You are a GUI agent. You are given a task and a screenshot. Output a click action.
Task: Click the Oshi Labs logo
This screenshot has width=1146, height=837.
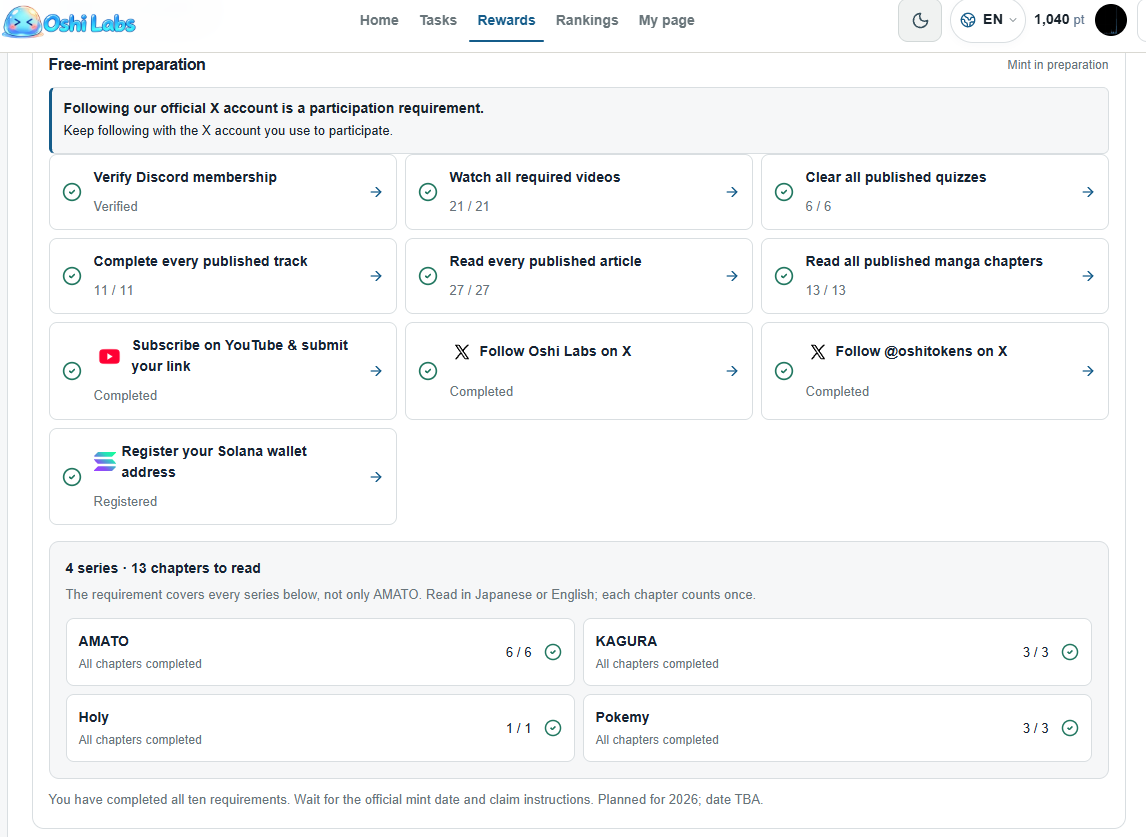pos(69,22)
